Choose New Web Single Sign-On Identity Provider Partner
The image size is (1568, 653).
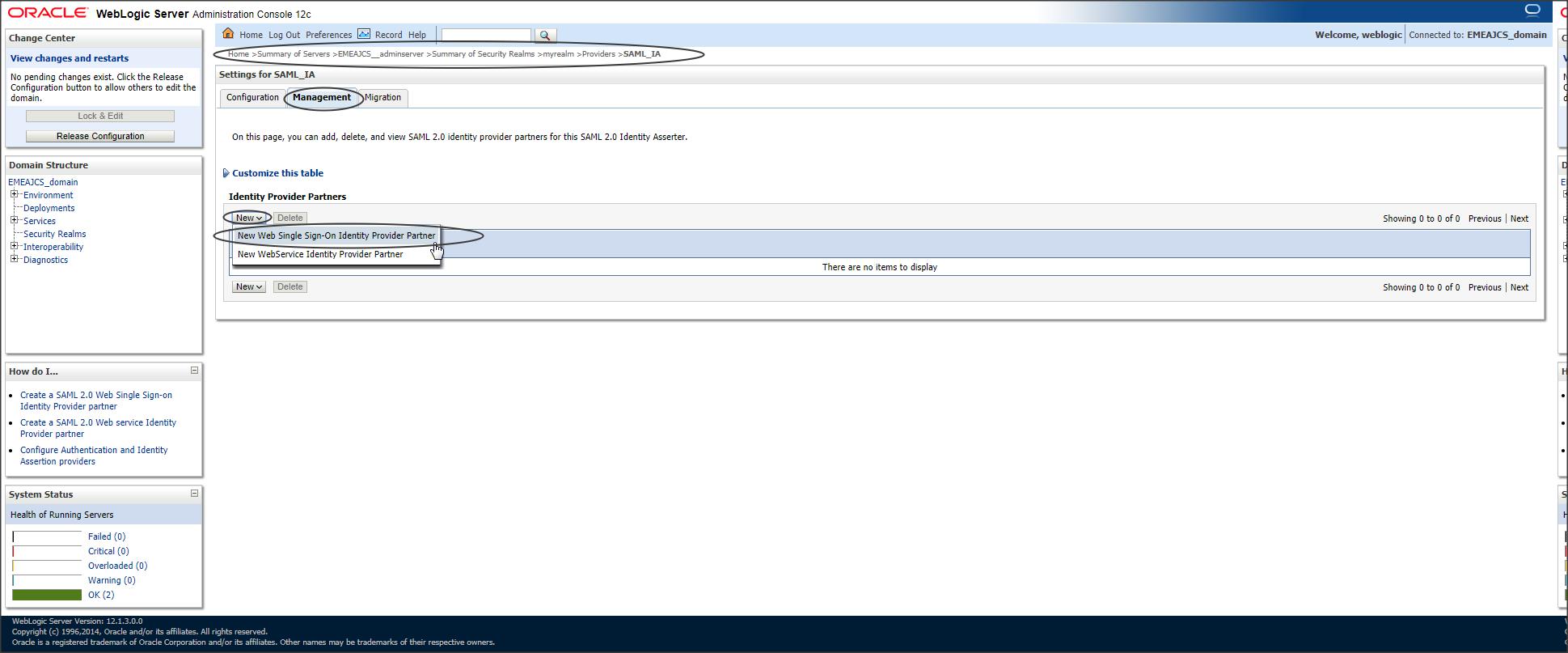336,235
